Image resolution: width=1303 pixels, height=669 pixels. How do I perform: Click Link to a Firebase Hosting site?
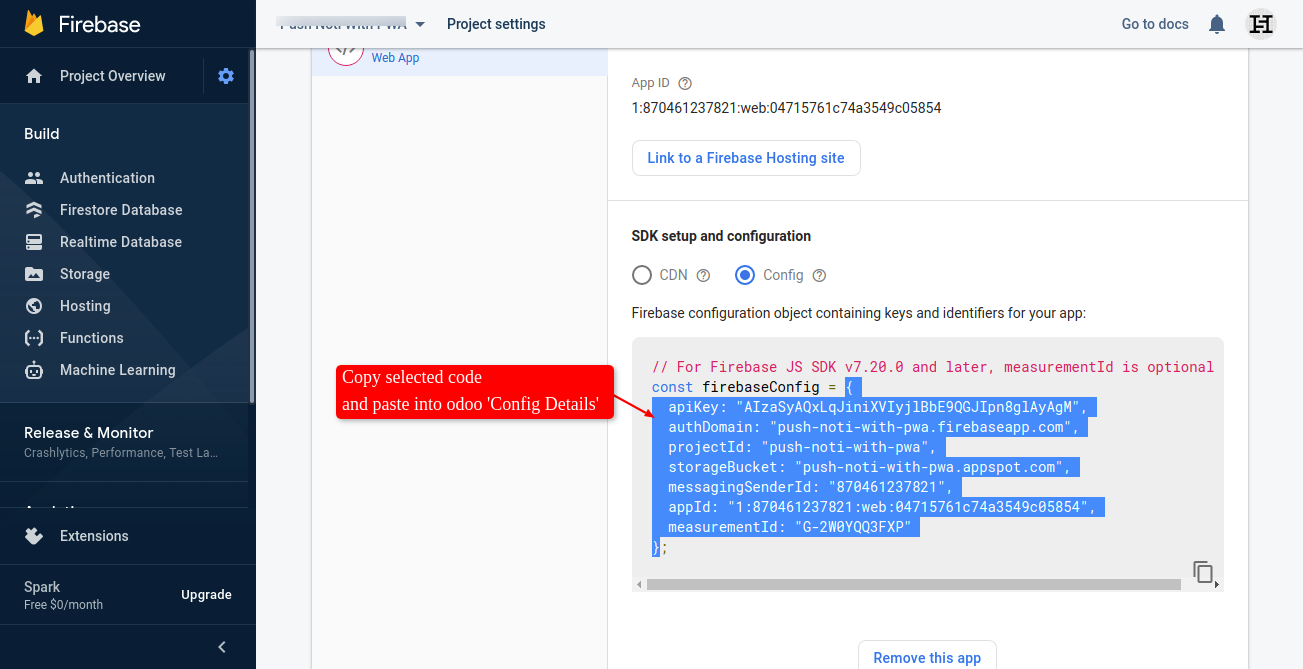746,158
